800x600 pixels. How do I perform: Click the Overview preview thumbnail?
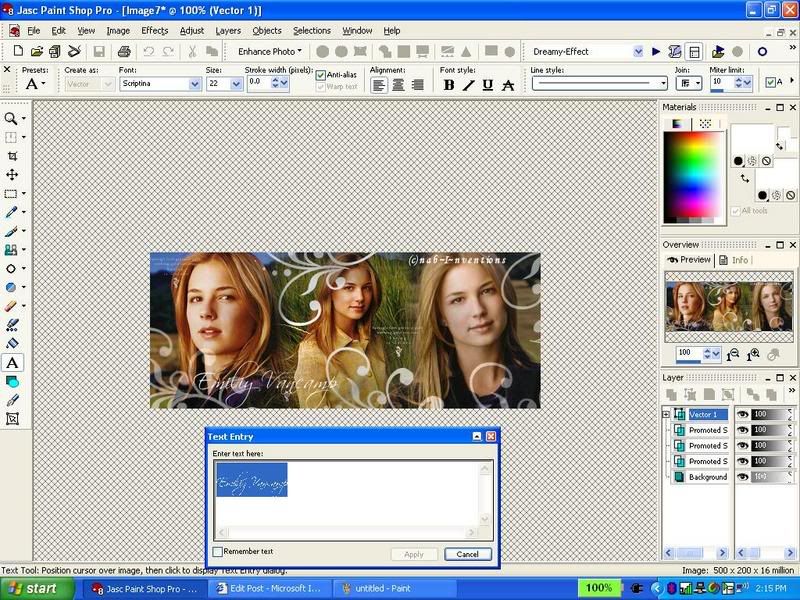coord(729,307)
